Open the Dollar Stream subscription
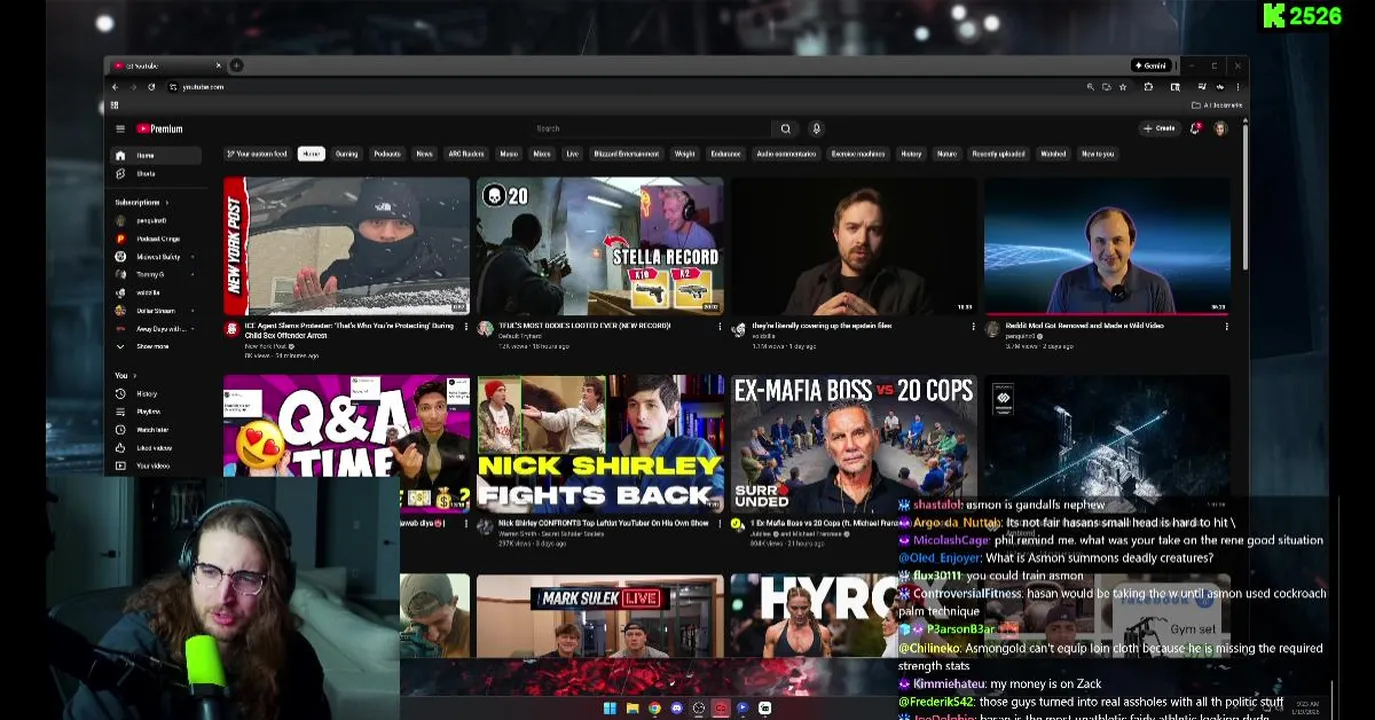 (156, 311)
